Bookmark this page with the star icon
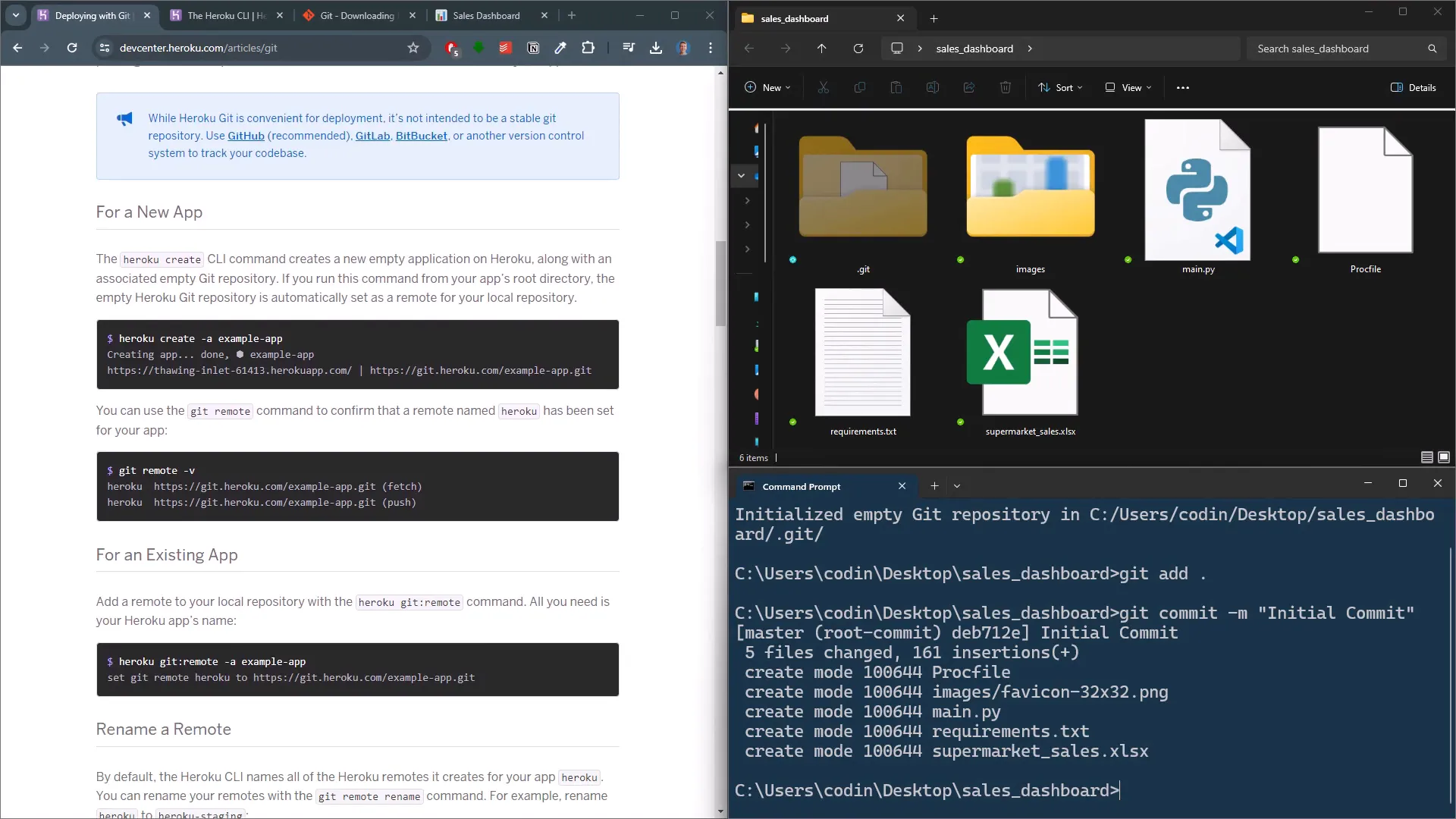The image size is (1456, 819). click(x=413, y=48)
